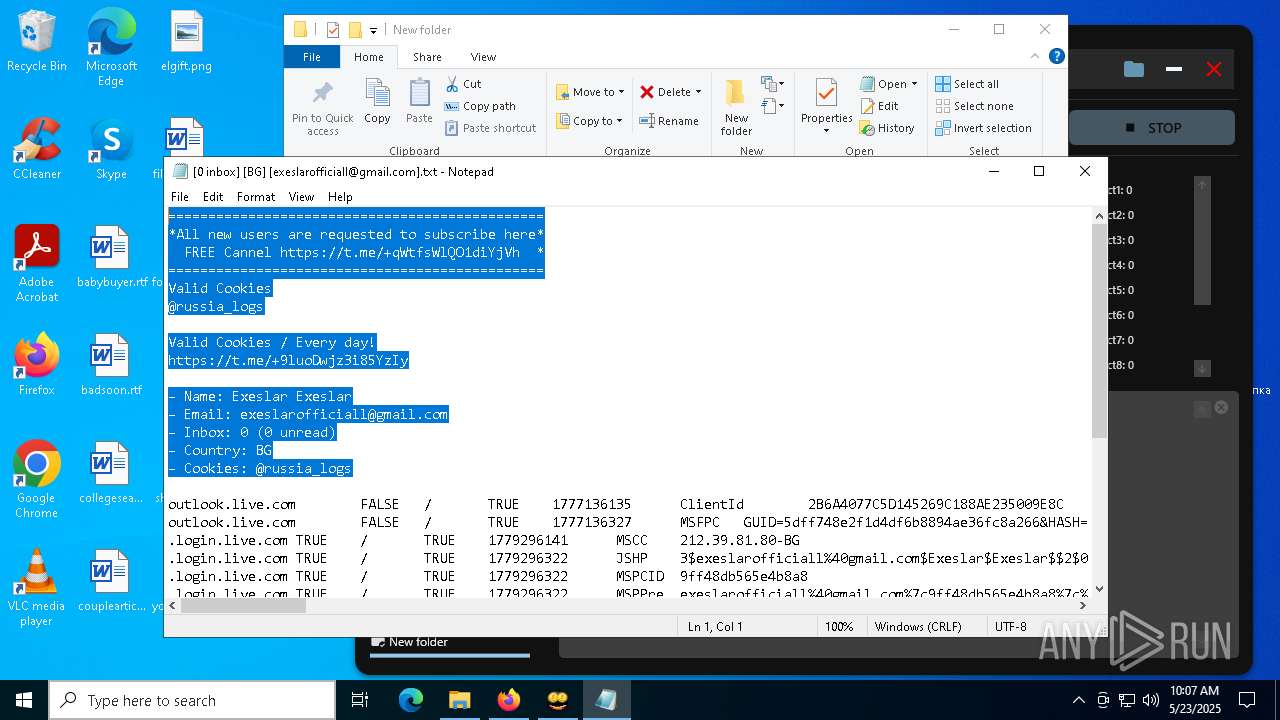Click Rename in Organize group
Image resolution: width=1280 pixels, height=720 pixels.
point(669,121)
